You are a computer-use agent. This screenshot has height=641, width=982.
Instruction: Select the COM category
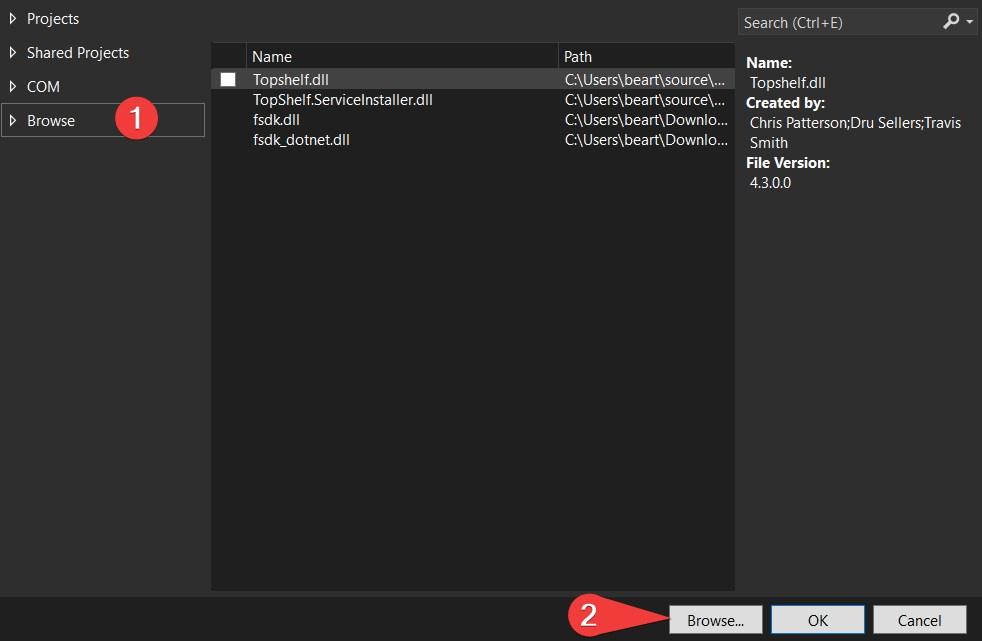click(x=43, y=87)
